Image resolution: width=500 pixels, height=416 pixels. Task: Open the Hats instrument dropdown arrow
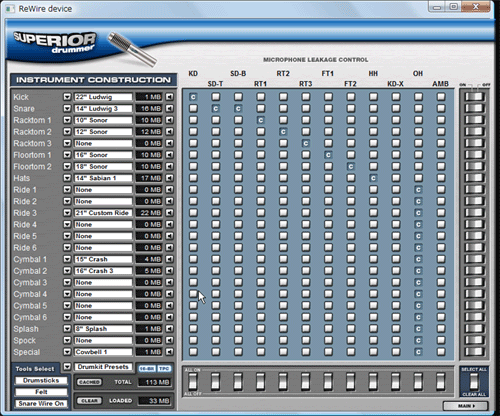pyautogui.click(x=67, y=178)
